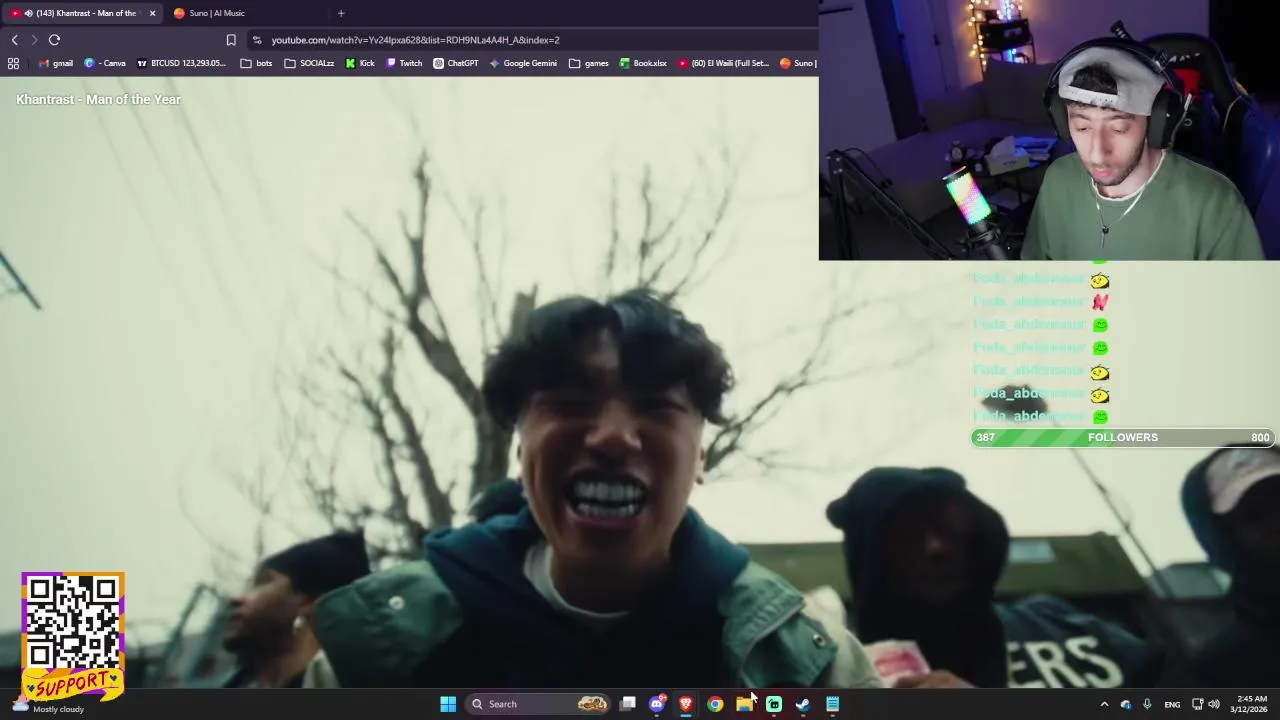The width and height of the screenshot is (1280, 720).
Task: Open File Explorer from the taskbar
Action: [x=744, y=704]
